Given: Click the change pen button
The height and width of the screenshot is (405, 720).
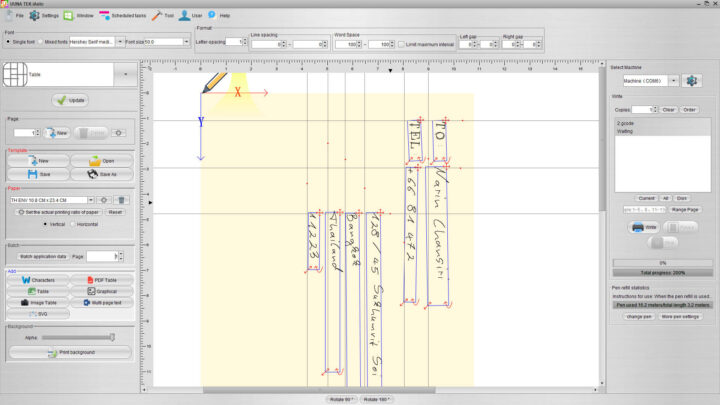Looking at the screenshot, I should 638,317.
